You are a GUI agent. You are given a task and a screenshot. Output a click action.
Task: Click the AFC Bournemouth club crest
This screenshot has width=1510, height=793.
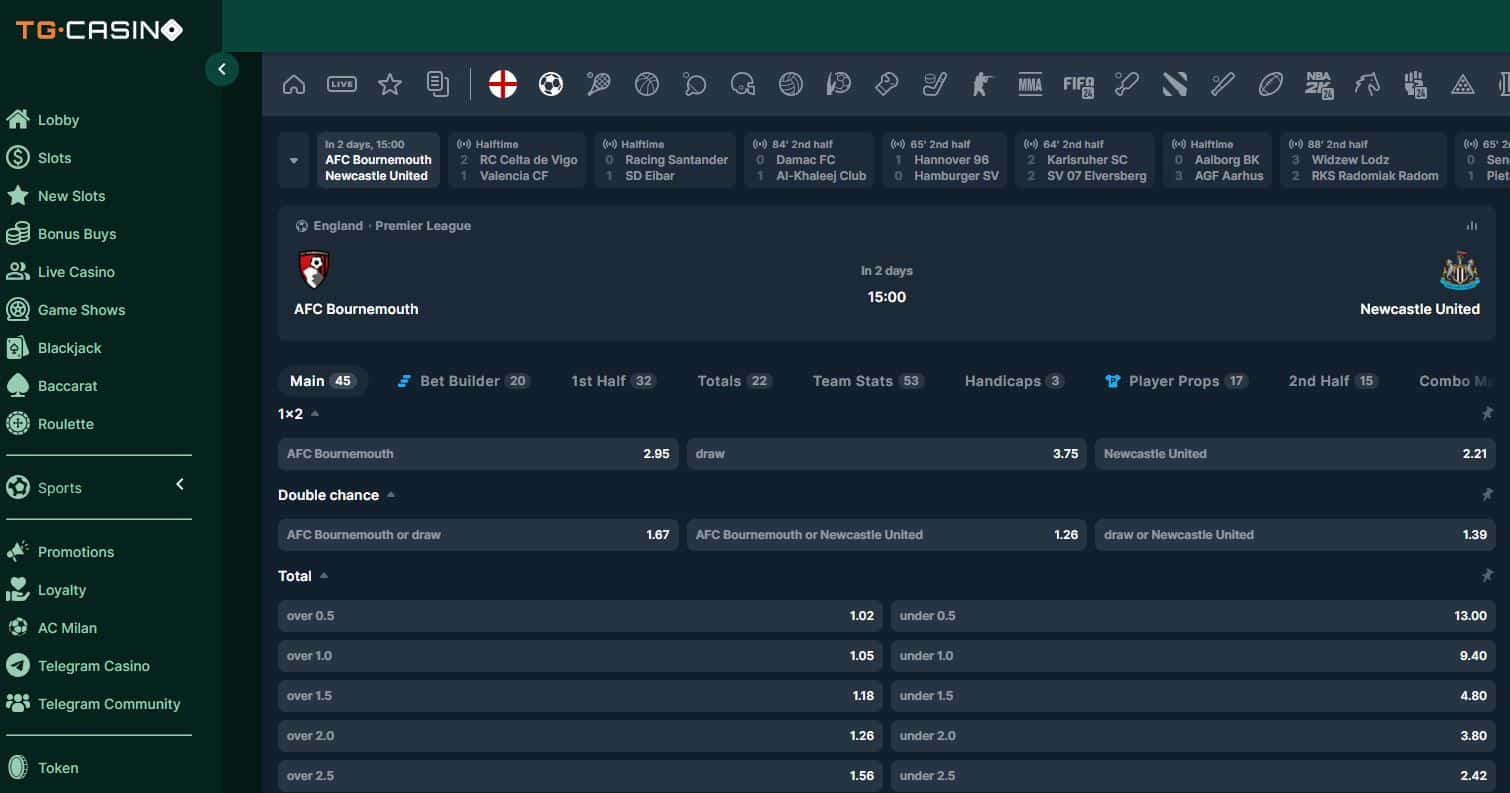(x=314, y=270)
